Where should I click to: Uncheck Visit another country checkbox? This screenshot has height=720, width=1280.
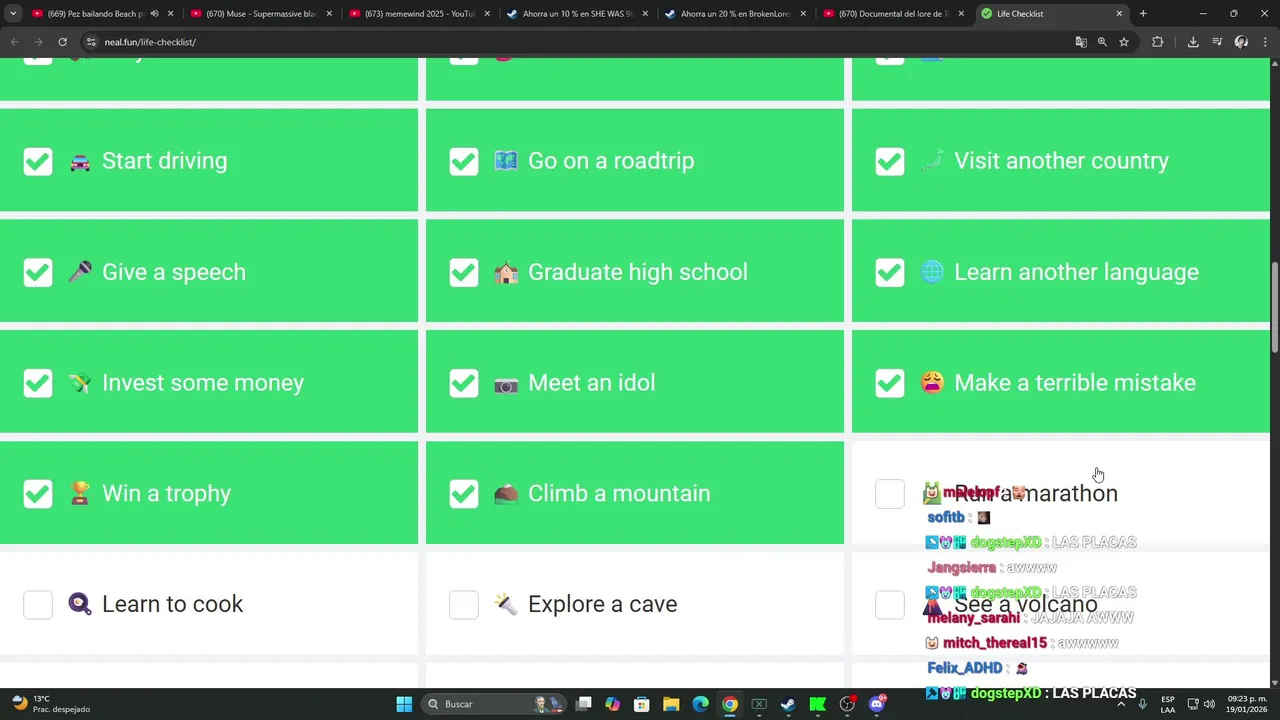click(x=890, y=161)
